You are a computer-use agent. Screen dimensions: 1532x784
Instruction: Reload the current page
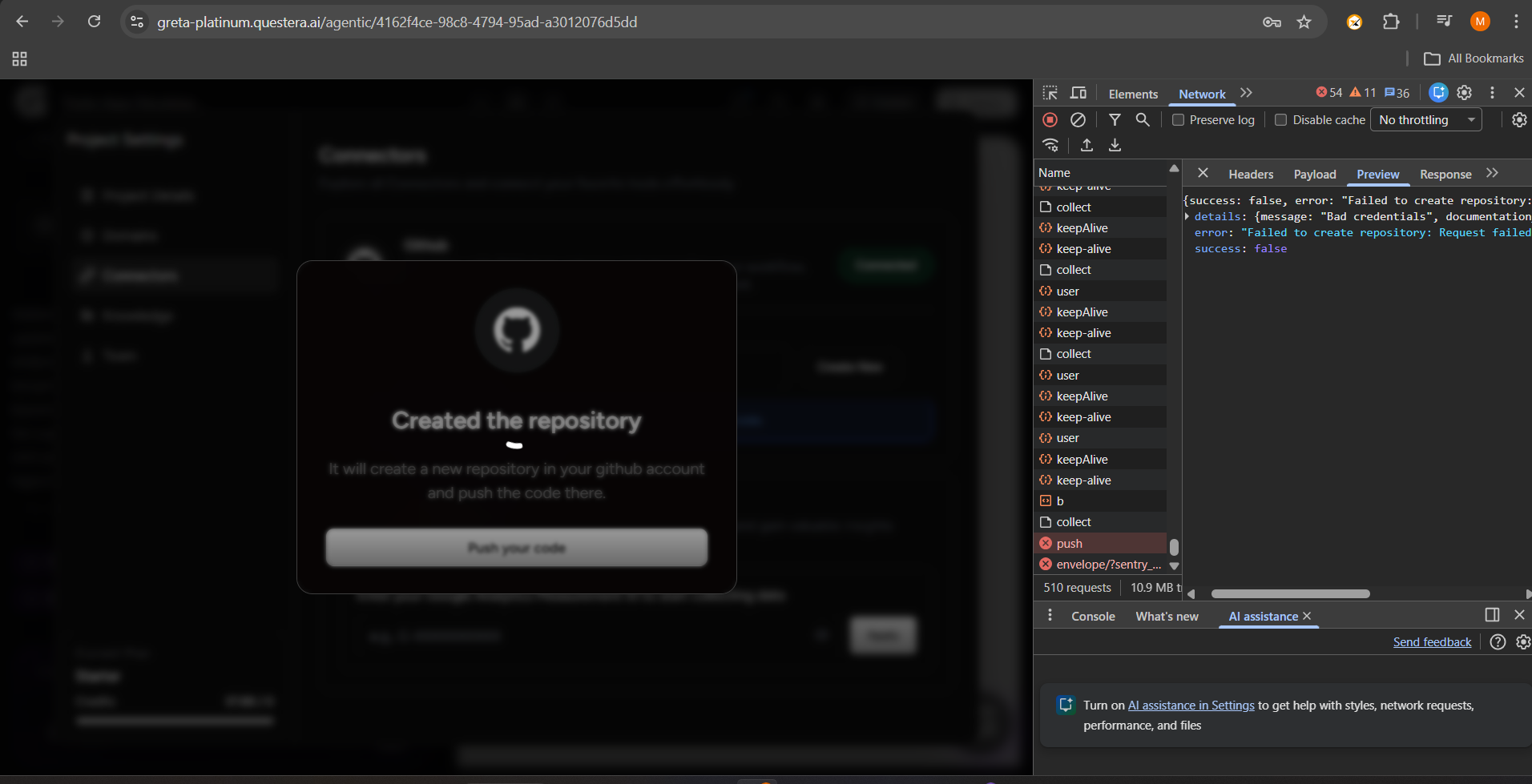click(94, 22)
